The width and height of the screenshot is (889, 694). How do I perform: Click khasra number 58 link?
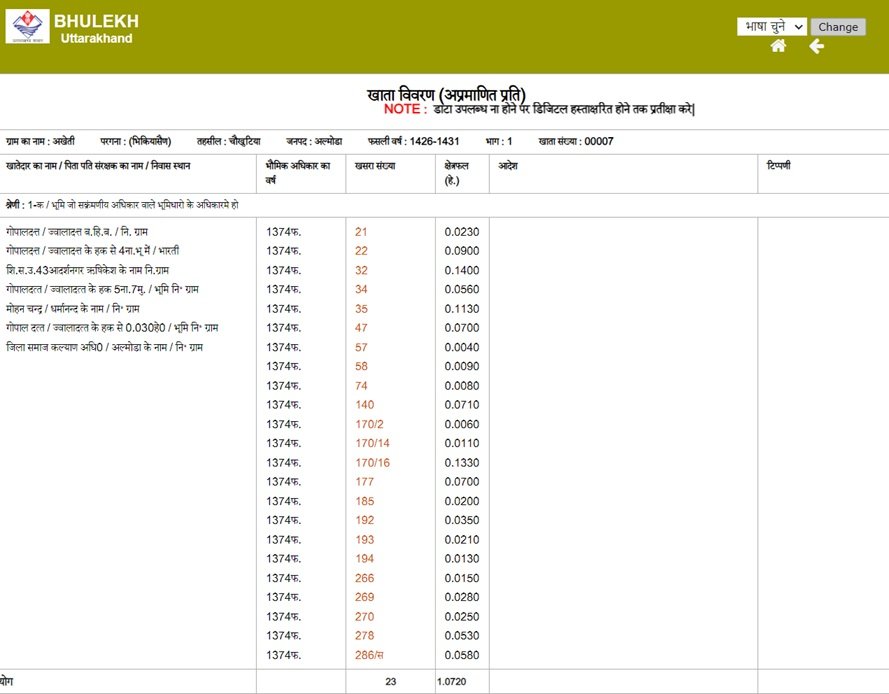361,366
